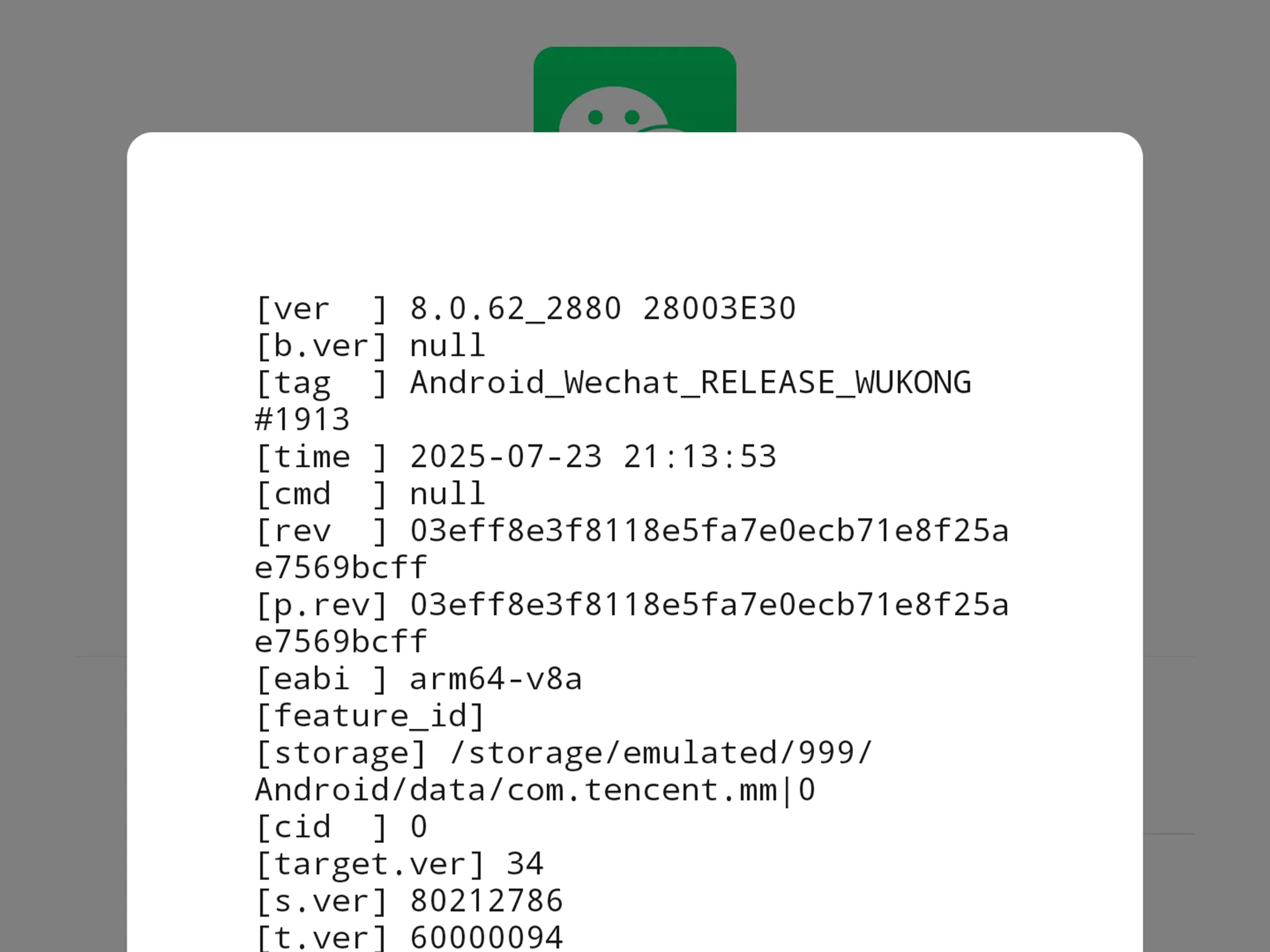Select the [target.ver] 34 line
The height and width of the screenshot is (952, 1270).
click(400, 864)
